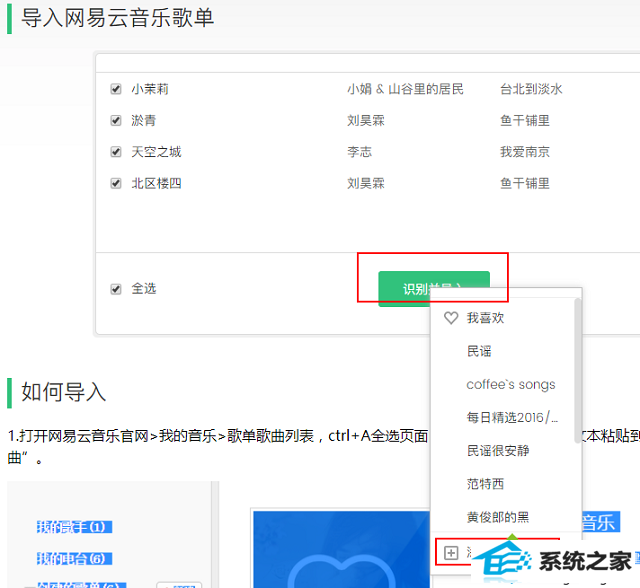Viewport: 640px width, 588px height.
Task: Click artist 小娟 & 山谷里的居民
Action: click(x=405, y=89)
